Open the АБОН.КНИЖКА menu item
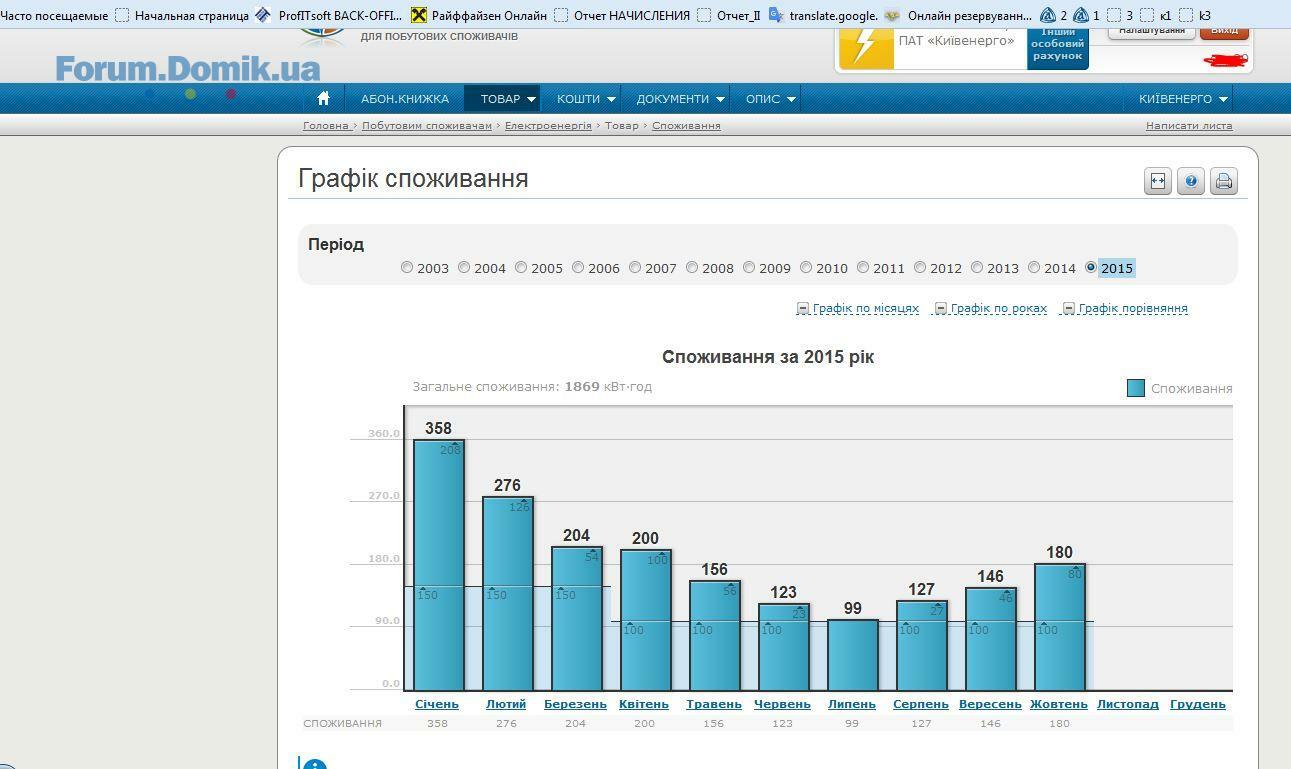This screenshot has width=1291, height=769. pyautogui.click(x=405, y=99)
